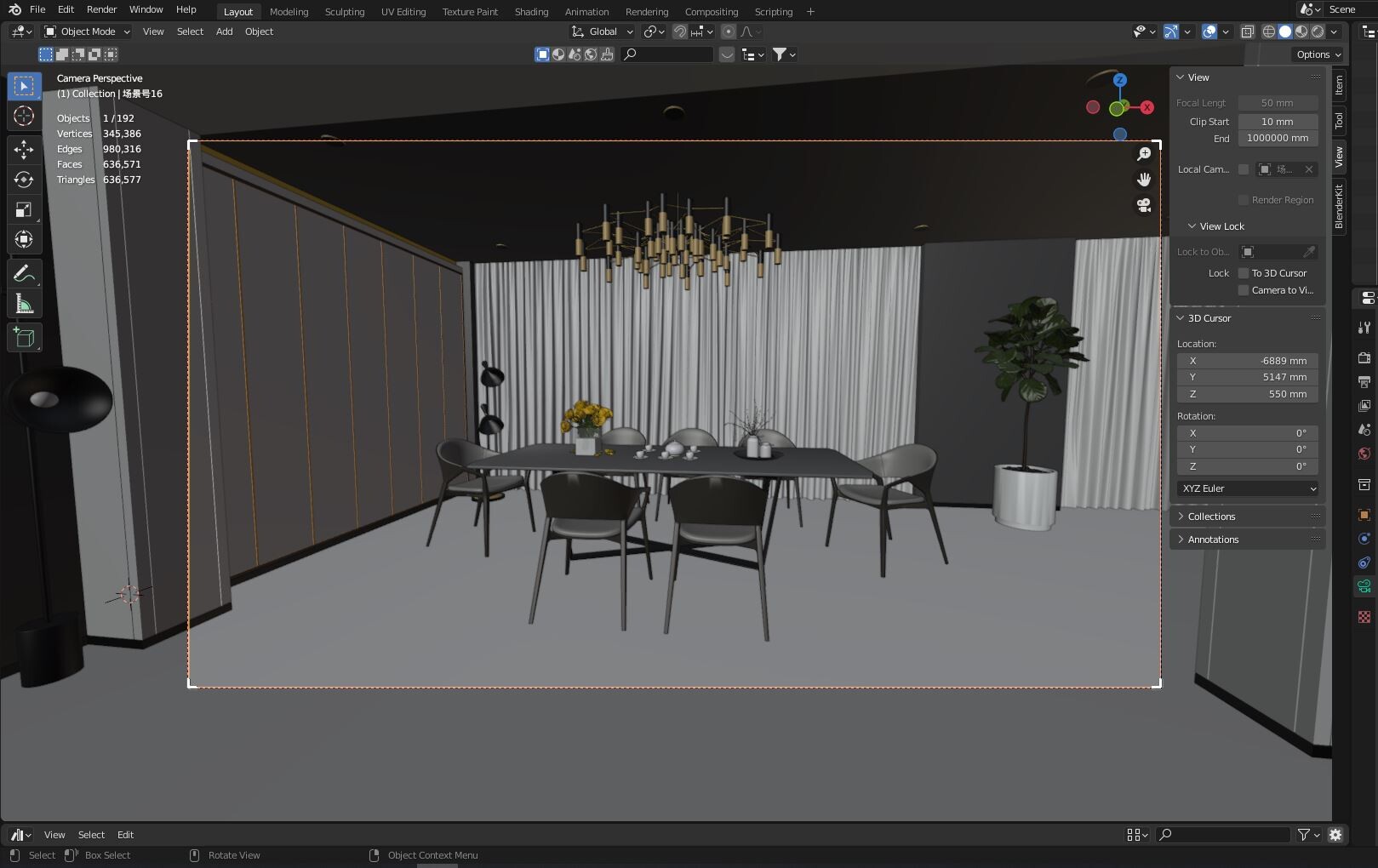Open the Render menu

[100, 9]
